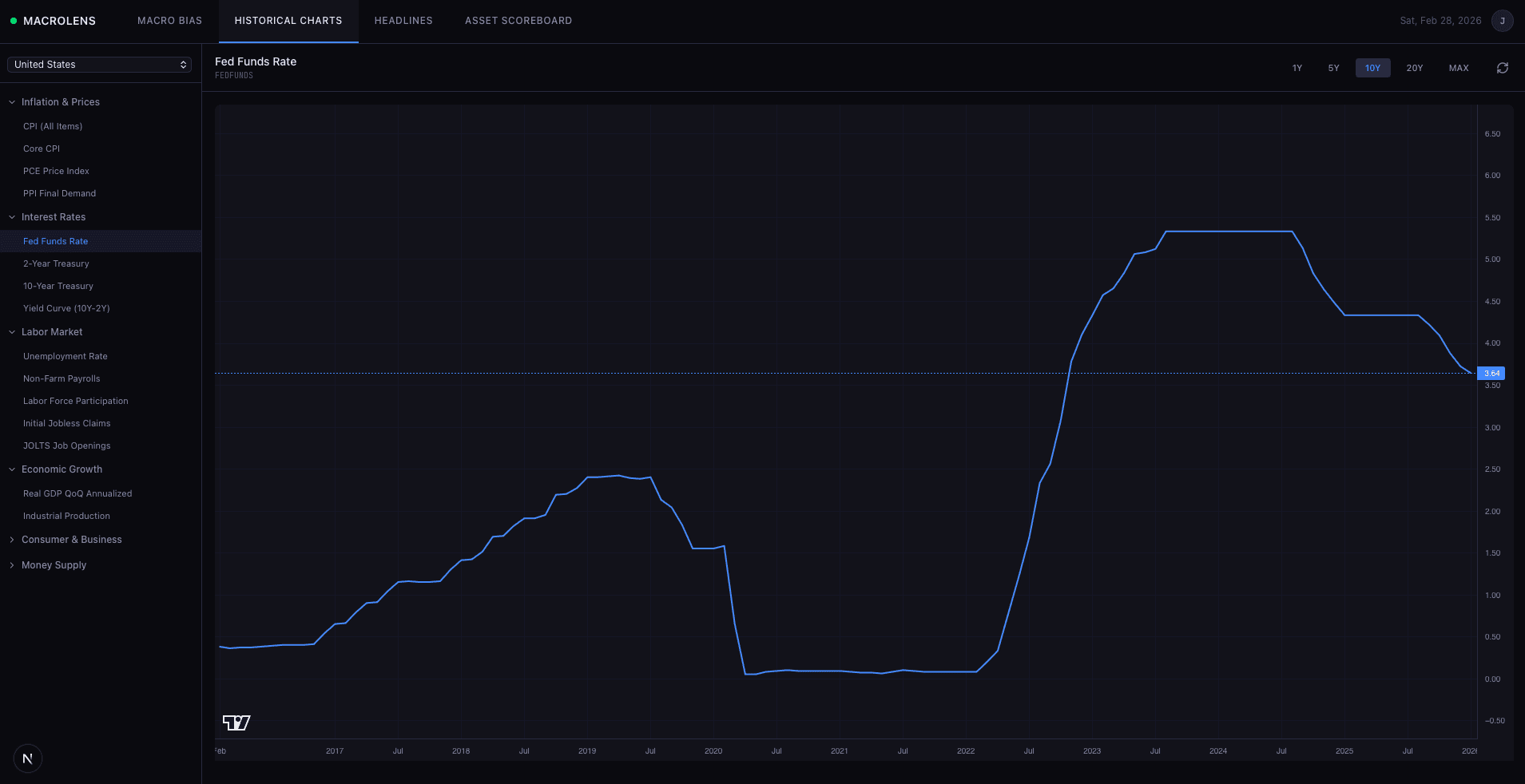Switch to the Macro Bias tab
The height and width of the screenshot is (784, 1525).
coord(169,21)
